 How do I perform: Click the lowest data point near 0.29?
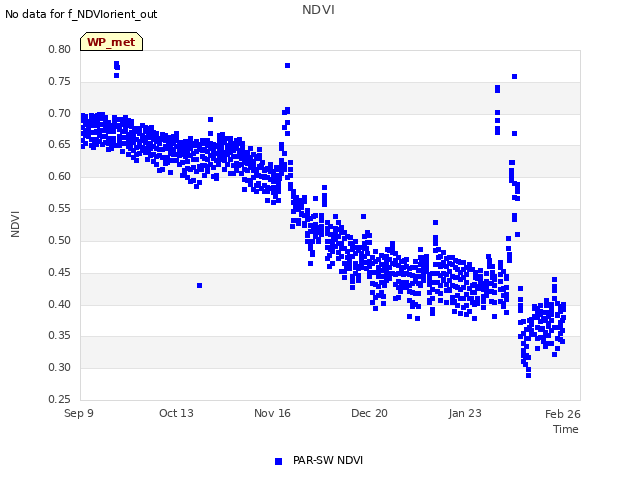click(529, 376)
